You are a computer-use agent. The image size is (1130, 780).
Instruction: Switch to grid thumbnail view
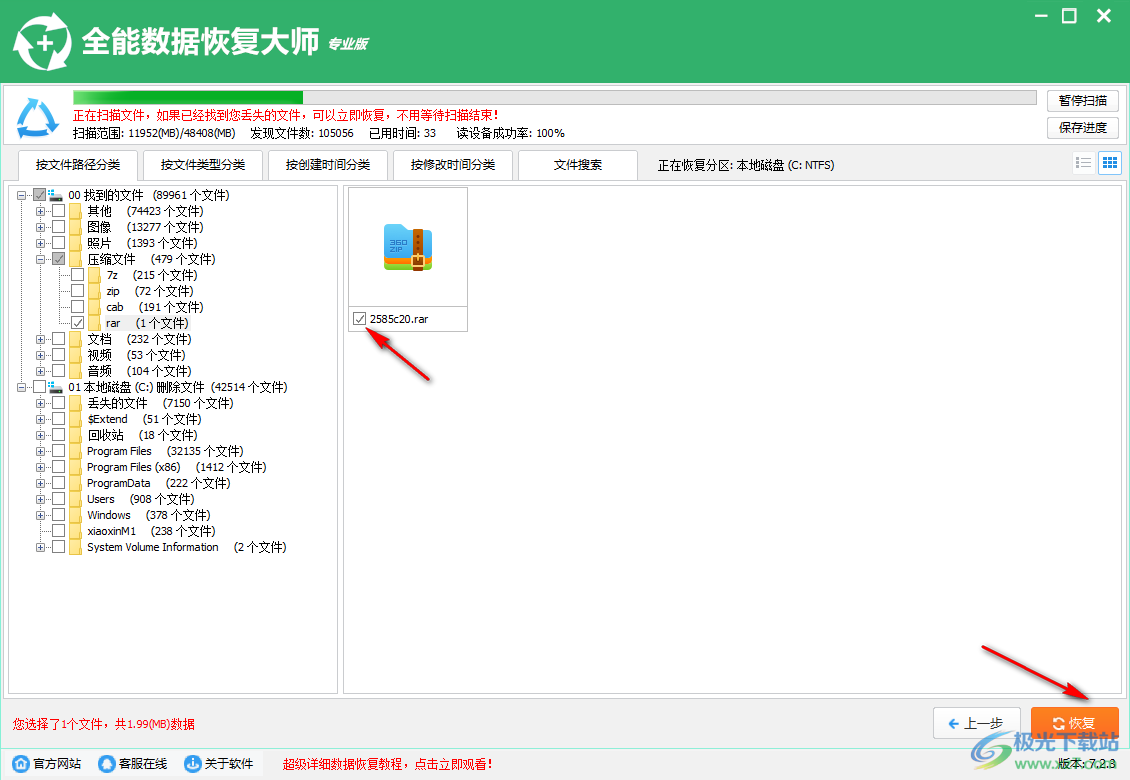coord(1109,162)
